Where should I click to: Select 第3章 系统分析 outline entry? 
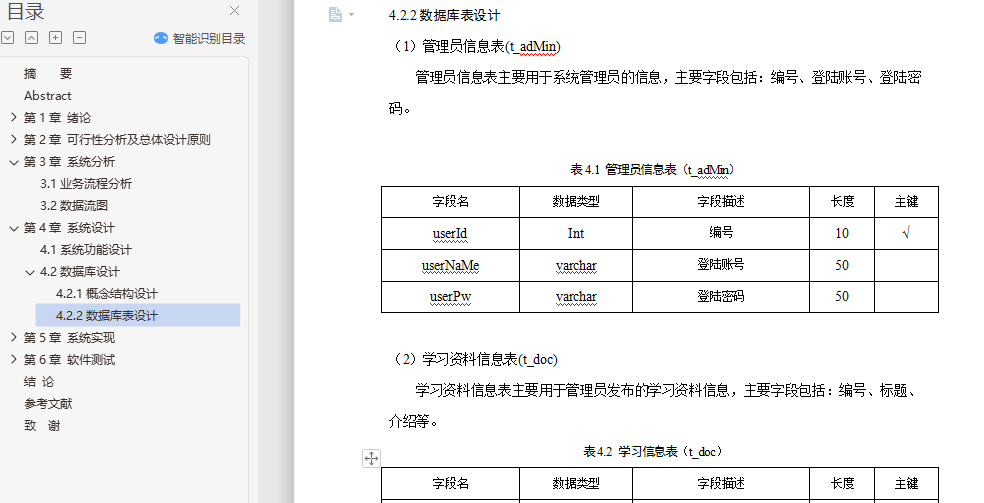click(70, 162)
